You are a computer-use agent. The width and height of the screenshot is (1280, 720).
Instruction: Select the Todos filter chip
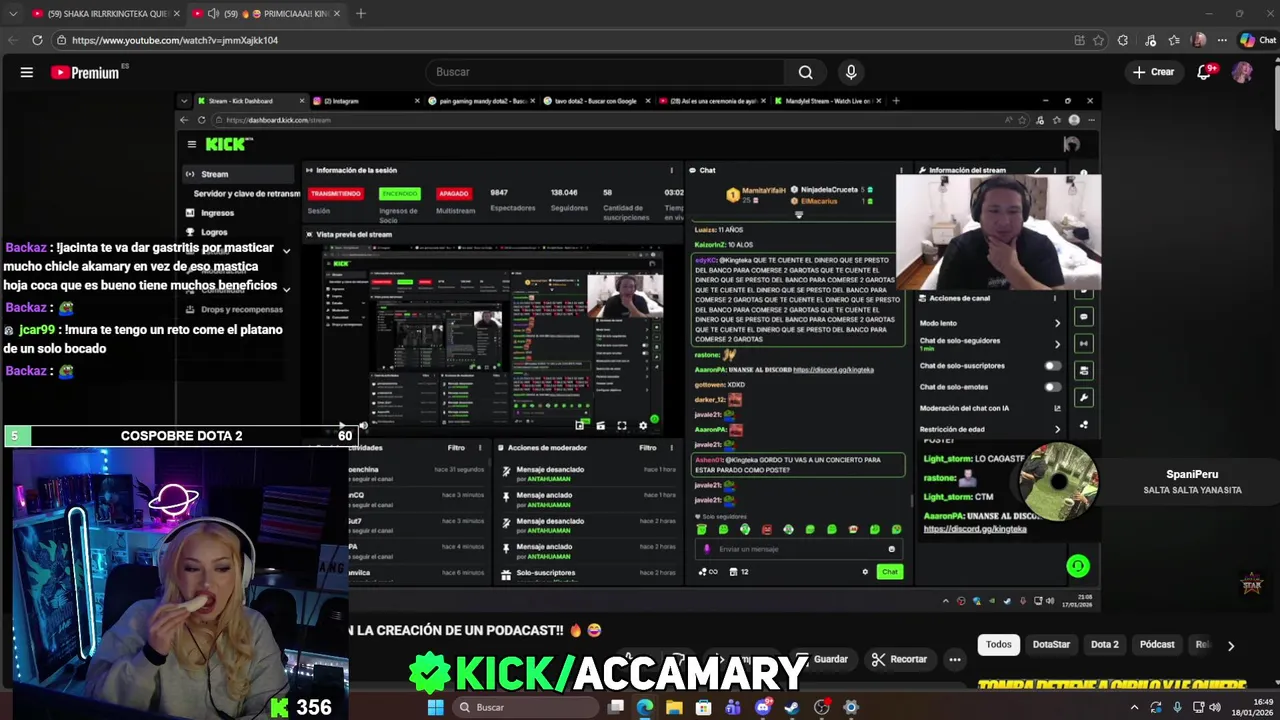999,644
